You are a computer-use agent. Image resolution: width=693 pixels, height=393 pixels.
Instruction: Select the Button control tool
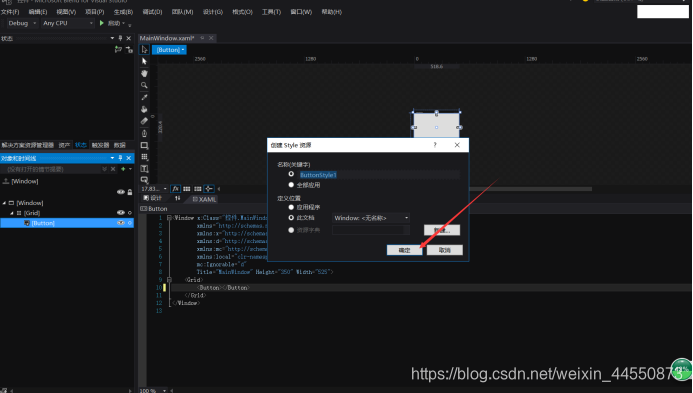(144, 179)
